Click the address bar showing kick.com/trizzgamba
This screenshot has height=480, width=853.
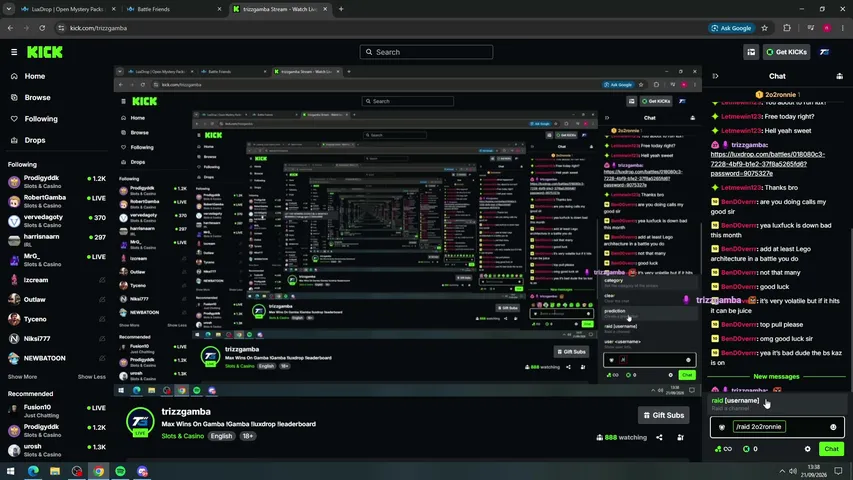[x=381, y=28]
